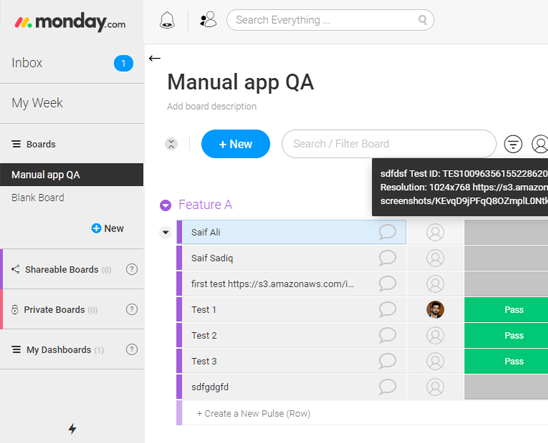The image size is (548, 443).
Task: Click the Feature A group title
Action: 205,205
